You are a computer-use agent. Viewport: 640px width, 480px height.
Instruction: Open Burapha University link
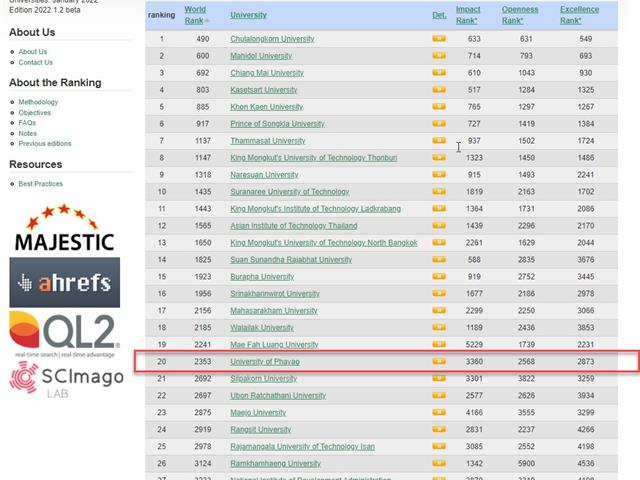(x=262, y=277)
